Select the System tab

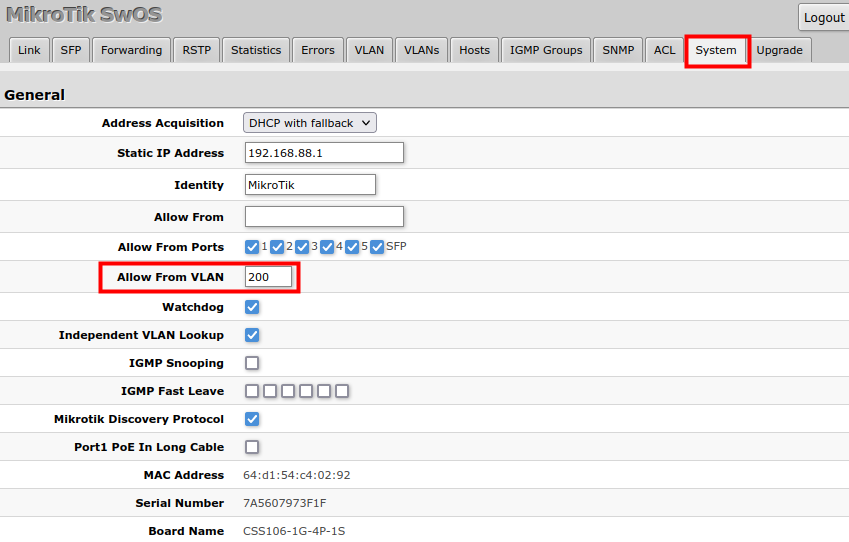716,50
